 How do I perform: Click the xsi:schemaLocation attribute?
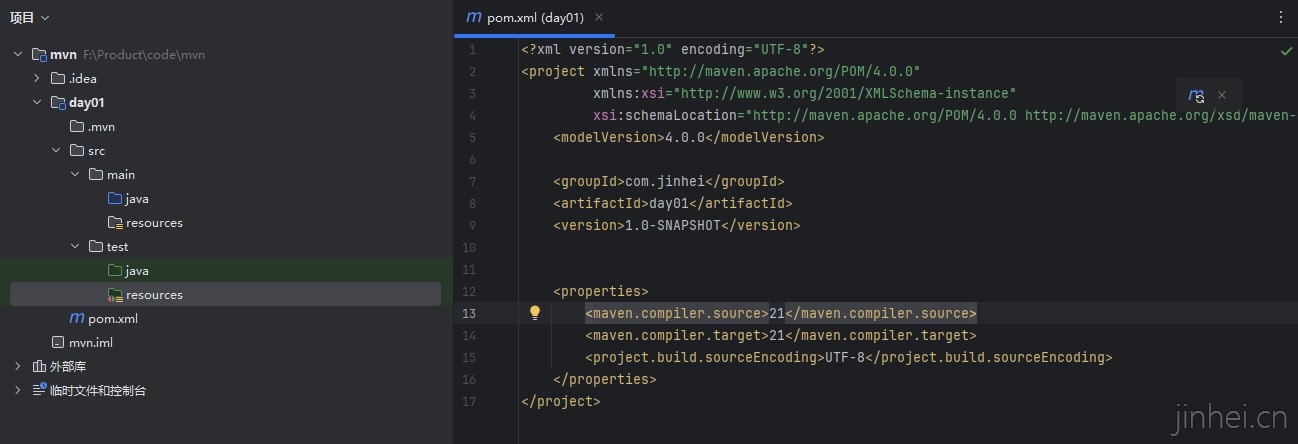point(665,115)
